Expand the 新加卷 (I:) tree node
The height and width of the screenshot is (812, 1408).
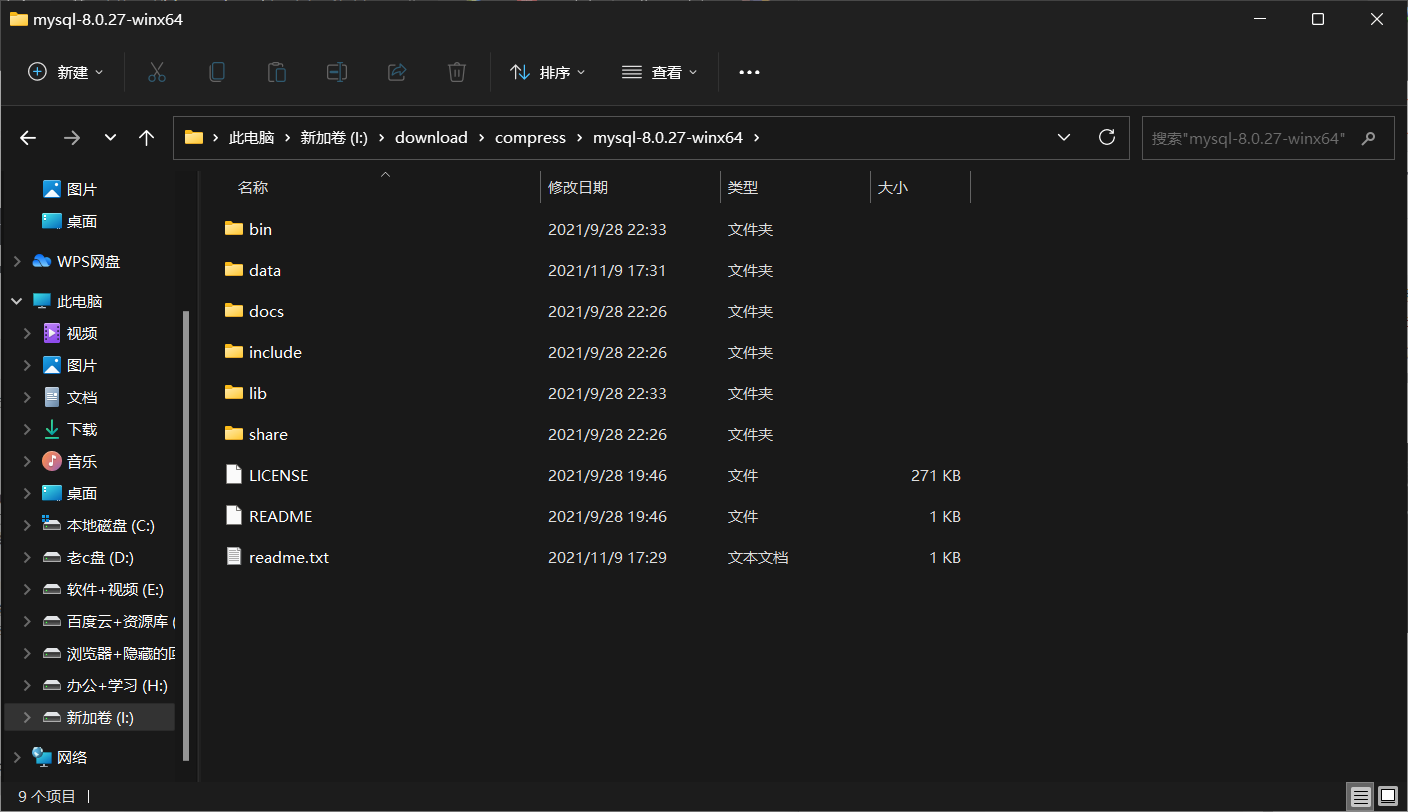[x=28, y=717]
